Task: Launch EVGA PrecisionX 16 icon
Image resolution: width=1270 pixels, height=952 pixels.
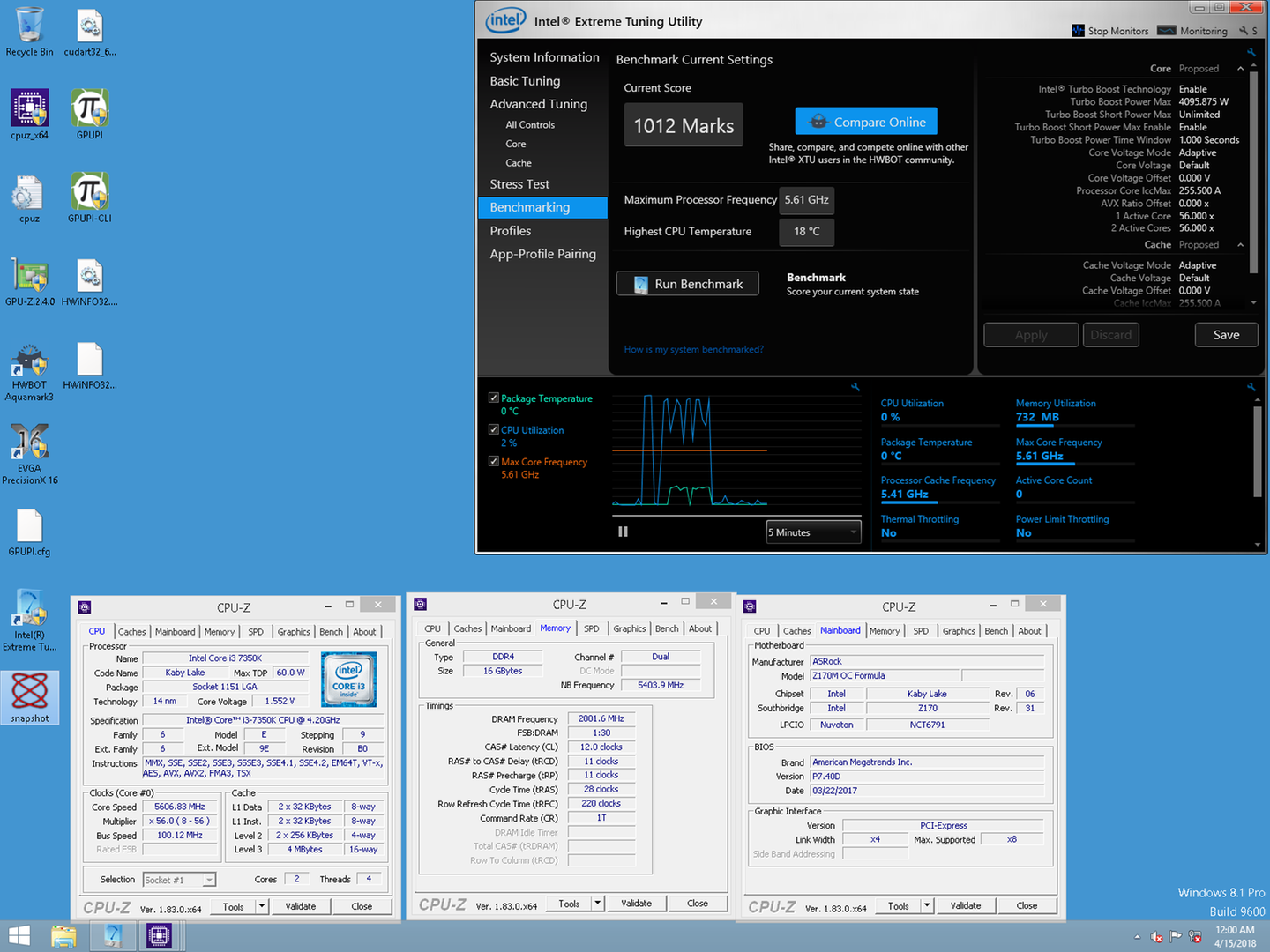Action: click(x=29, y=454)
